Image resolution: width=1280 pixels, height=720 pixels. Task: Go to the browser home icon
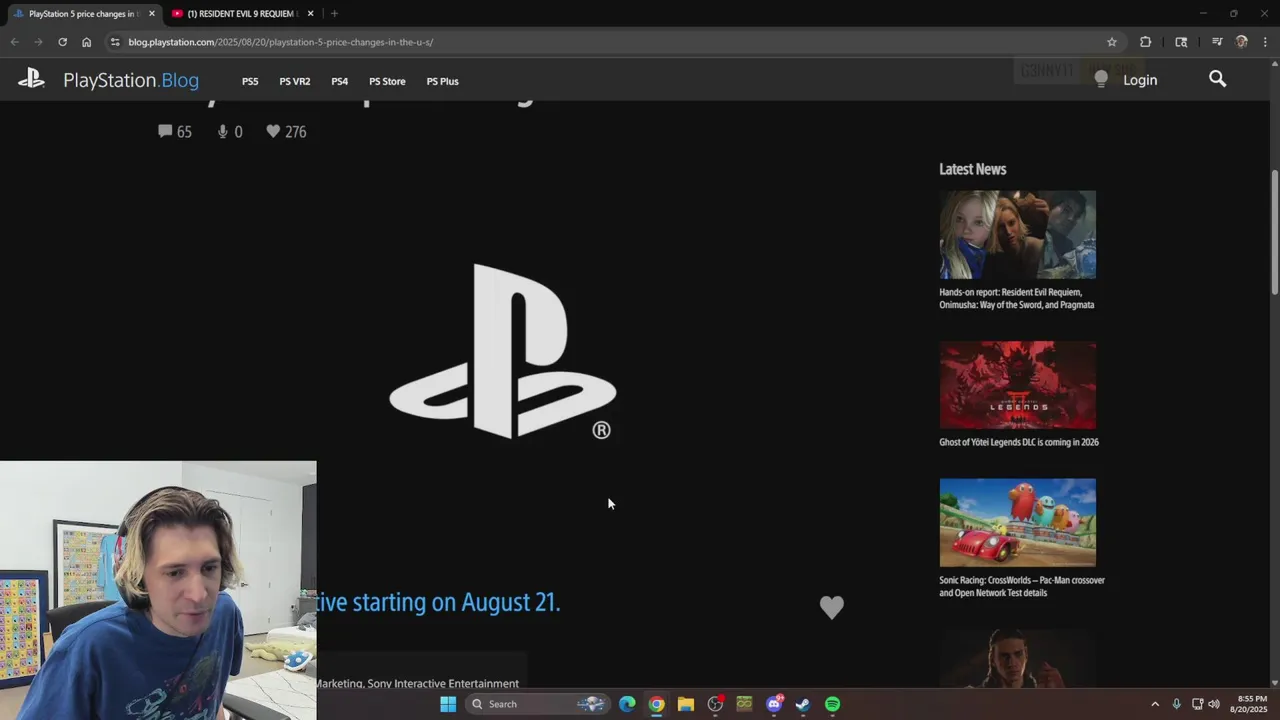point(86,42)
